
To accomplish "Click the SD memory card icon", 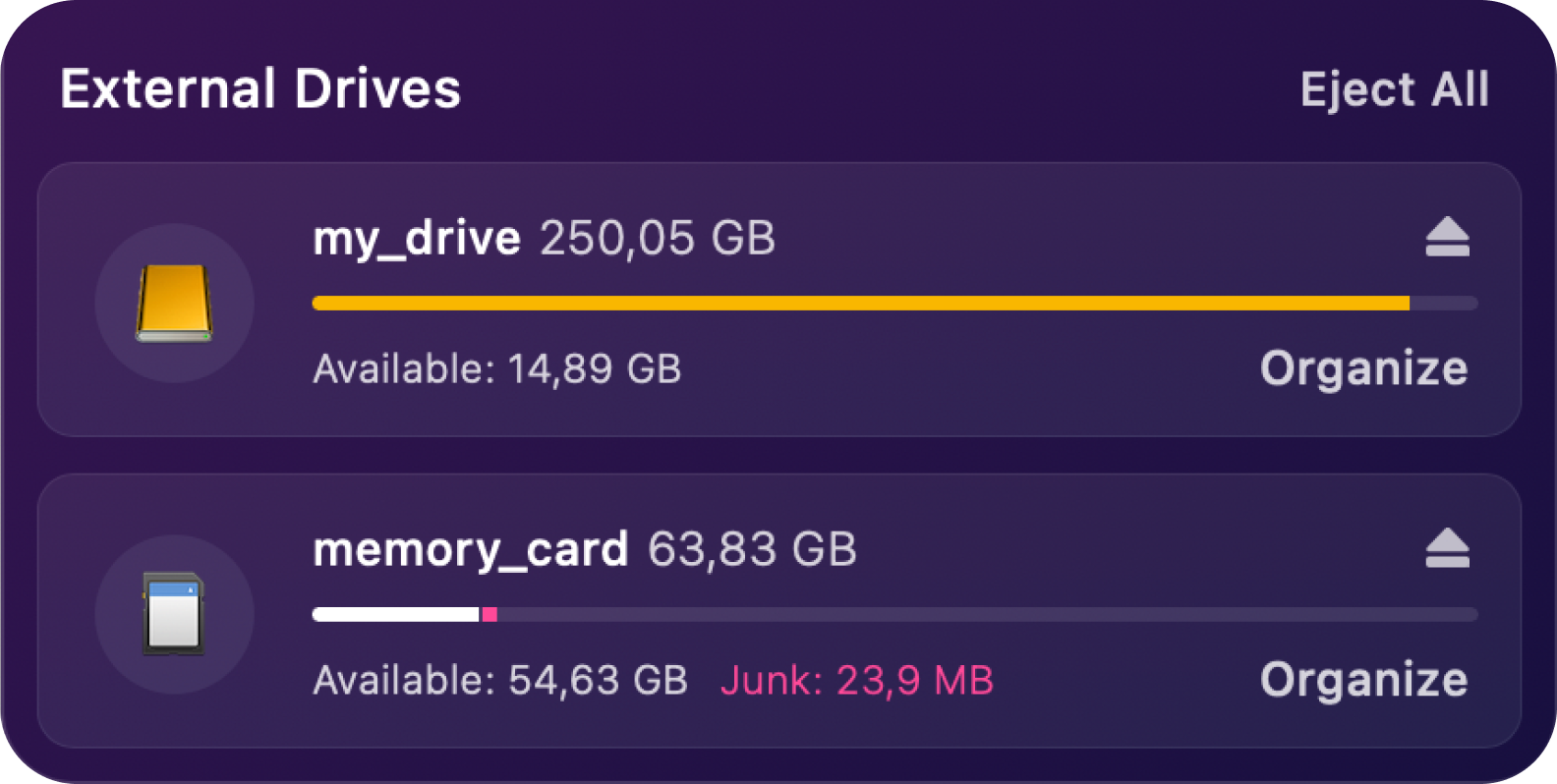I will tap(174, 614).
